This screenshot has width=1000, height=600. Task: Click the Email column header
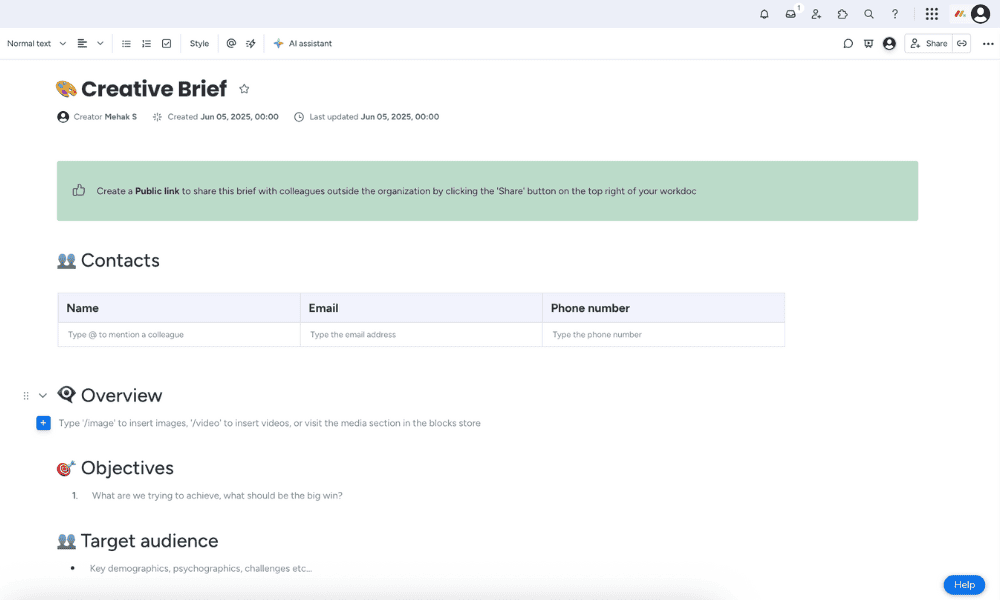point(421,308)
